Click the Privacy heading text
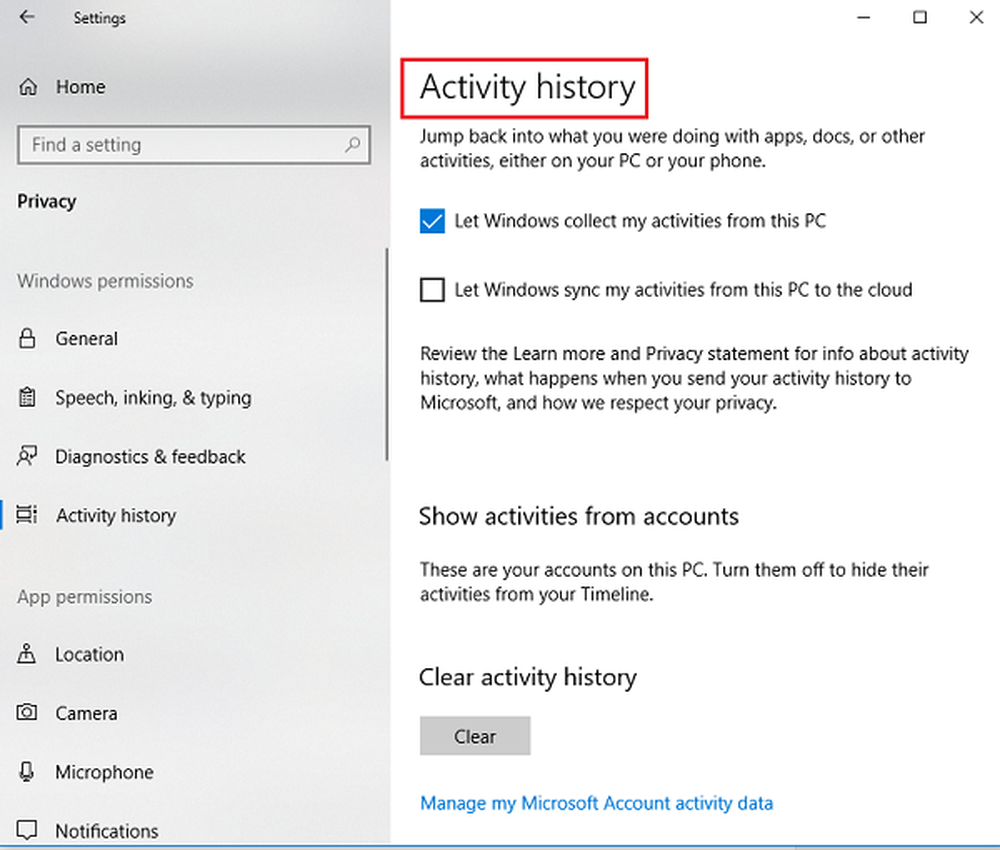 point(47,202)
